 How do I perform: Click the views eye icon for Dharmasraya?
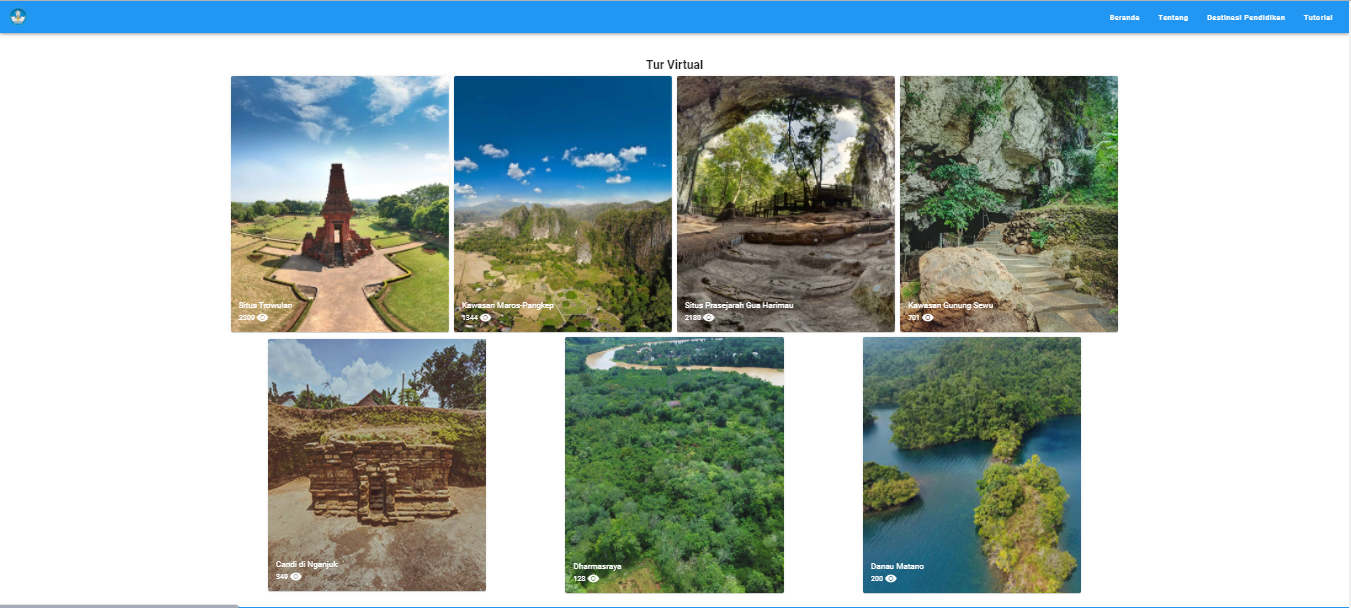(593, 578)
